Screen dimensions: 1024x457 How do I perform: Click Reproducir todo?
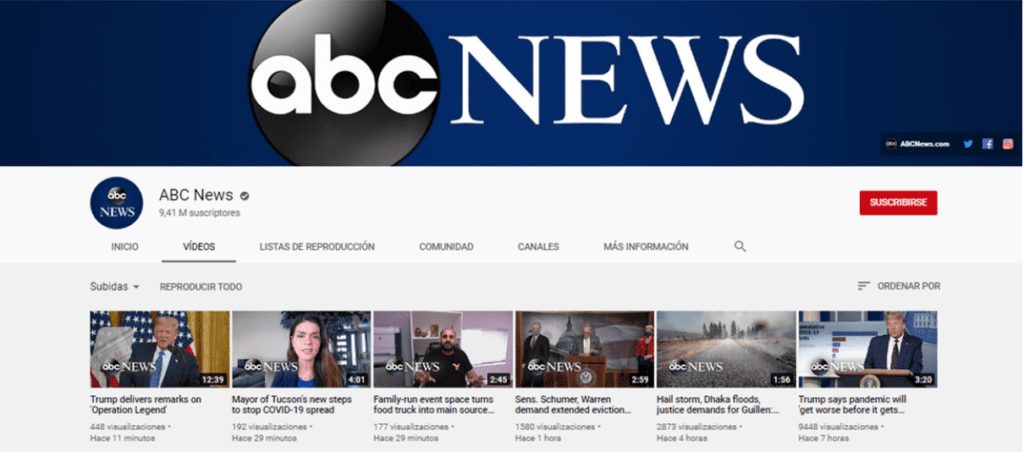click(201, 287)
